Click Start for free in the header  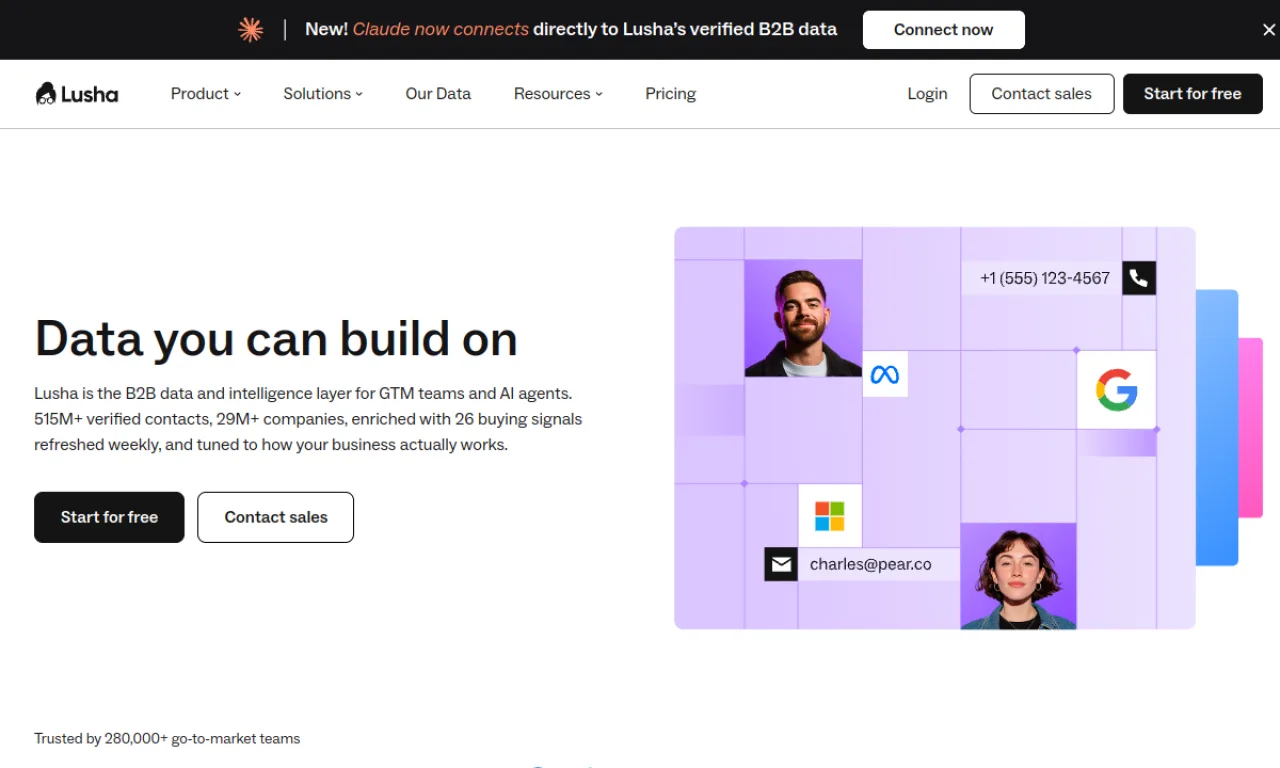(x=1192, y=94)
